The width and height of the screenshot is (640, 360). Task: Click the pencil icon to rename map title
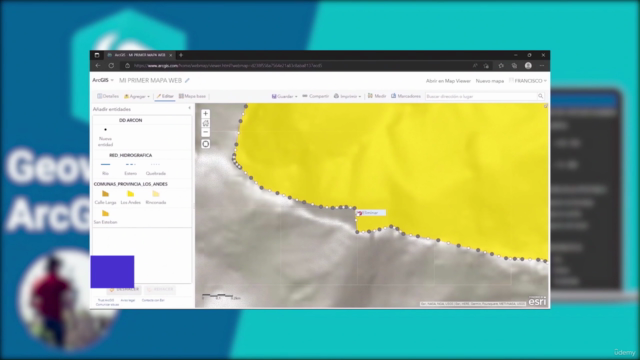187,80
